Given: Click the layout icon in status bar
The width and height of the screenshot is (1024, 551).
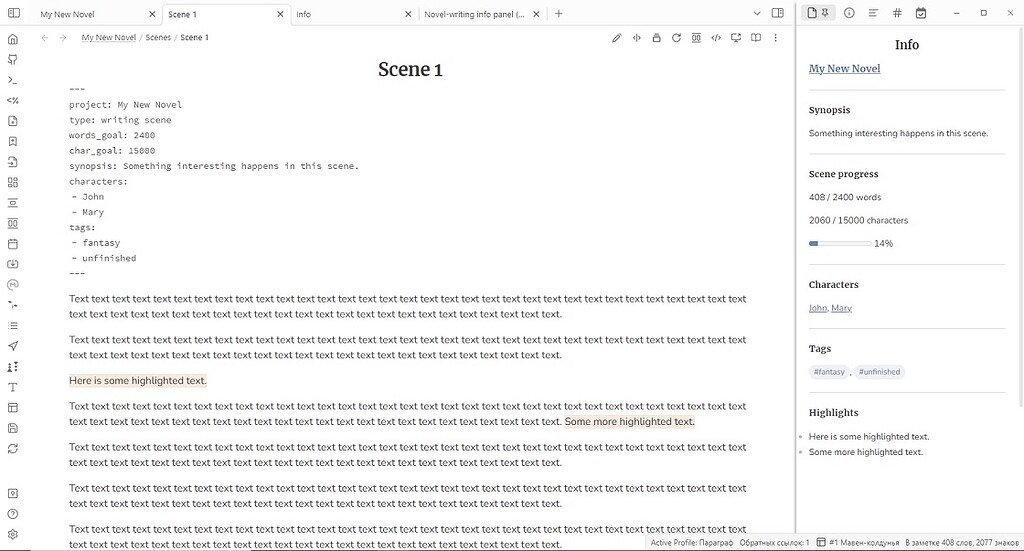Looking at the screenshot, I should tap(821, 543).
